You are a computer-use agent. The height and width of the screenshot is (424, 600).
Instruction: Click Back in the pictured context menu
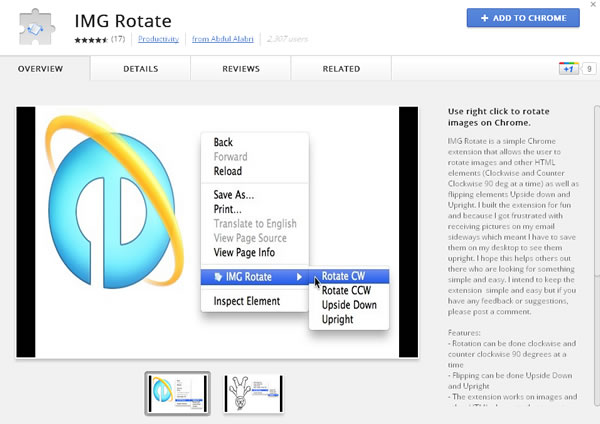[223, 142]
